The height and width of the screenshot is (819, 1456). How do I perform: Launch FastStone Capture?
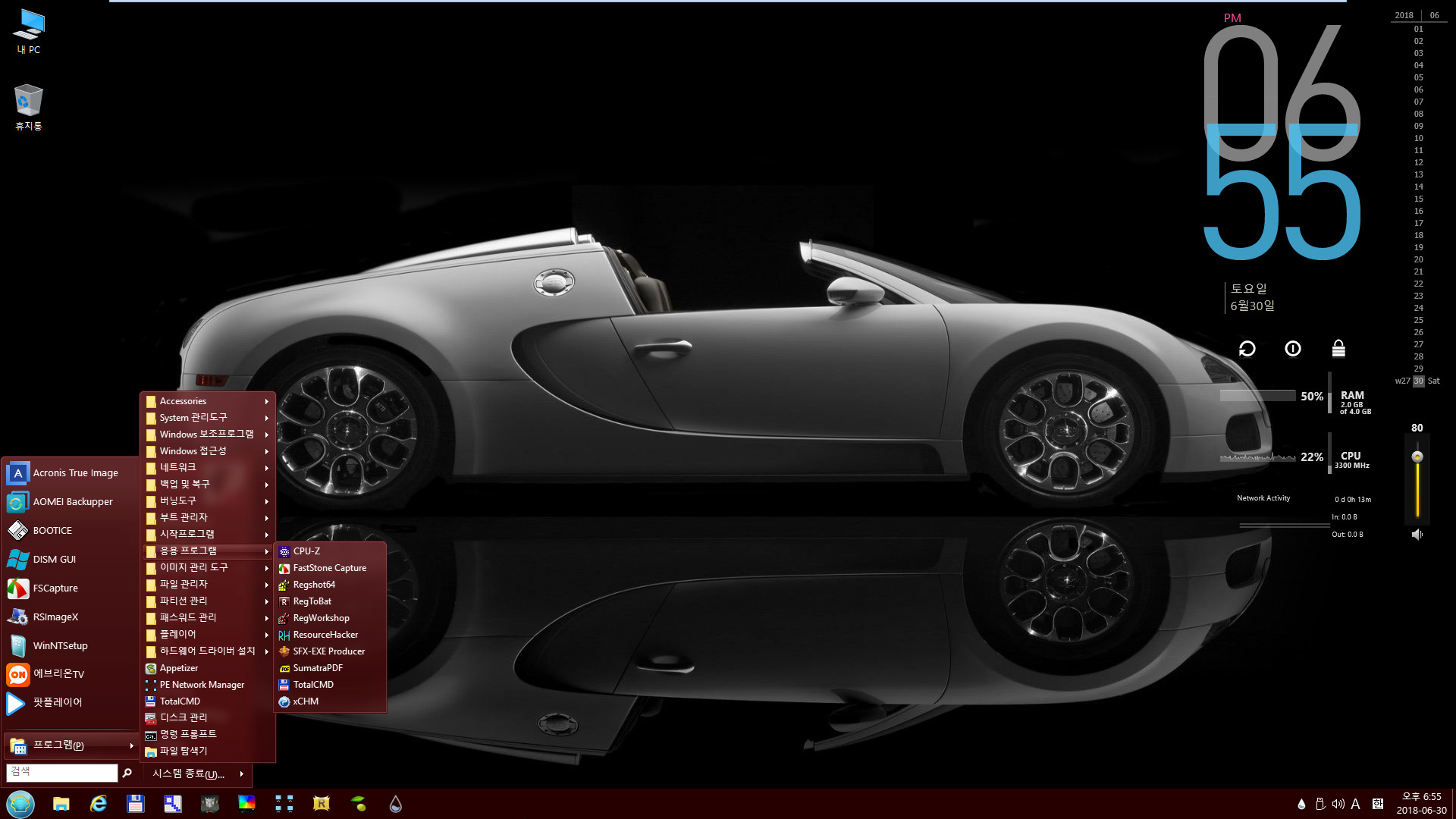(330, 568)
